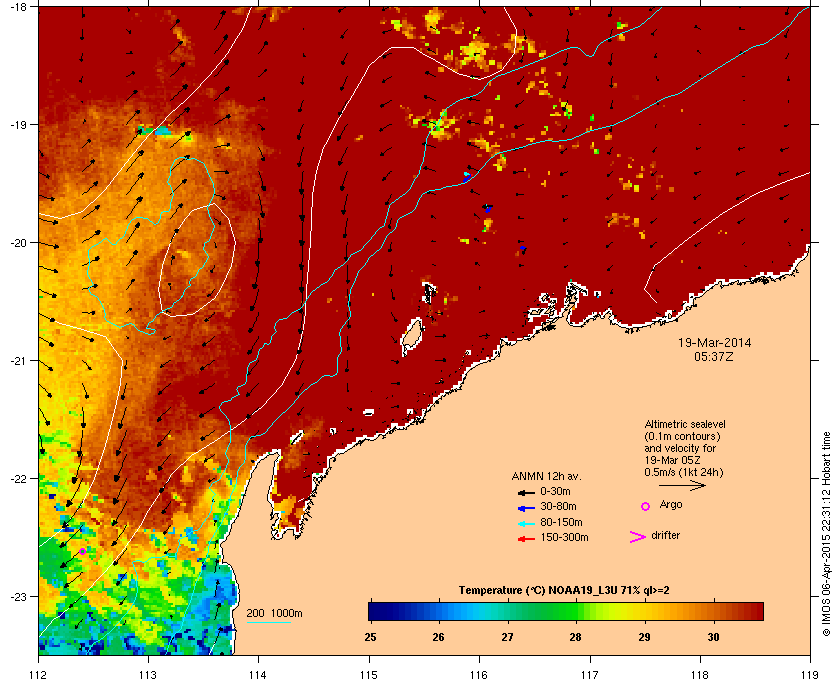Click the magenta drifter chevron legend symbol
This screenshot has height=680, width=840.
point(638,537)
